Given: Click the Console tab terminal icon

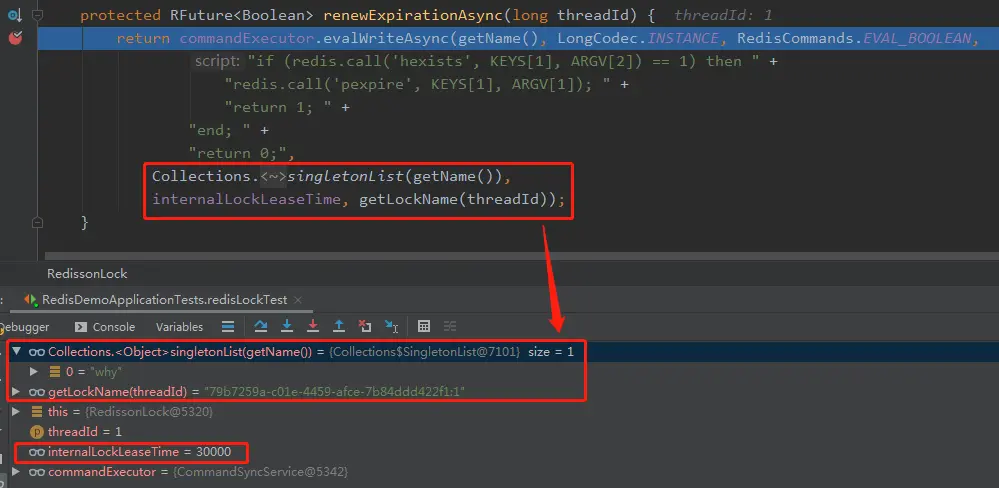Looking at the screenshot, I should 80,327.
